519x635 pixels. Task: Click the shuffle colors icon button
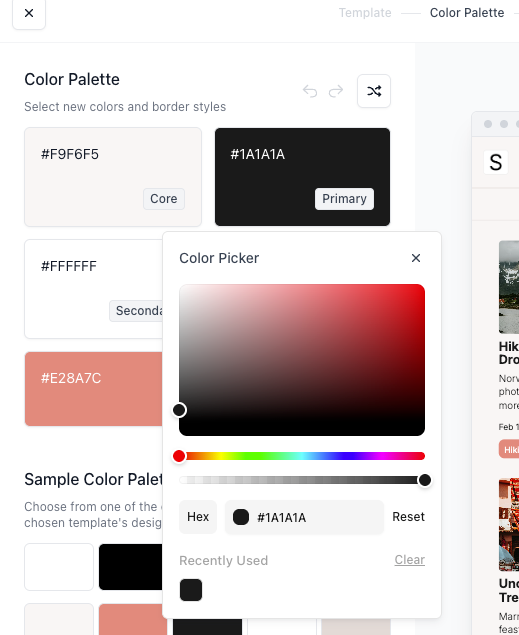(374, 91)
